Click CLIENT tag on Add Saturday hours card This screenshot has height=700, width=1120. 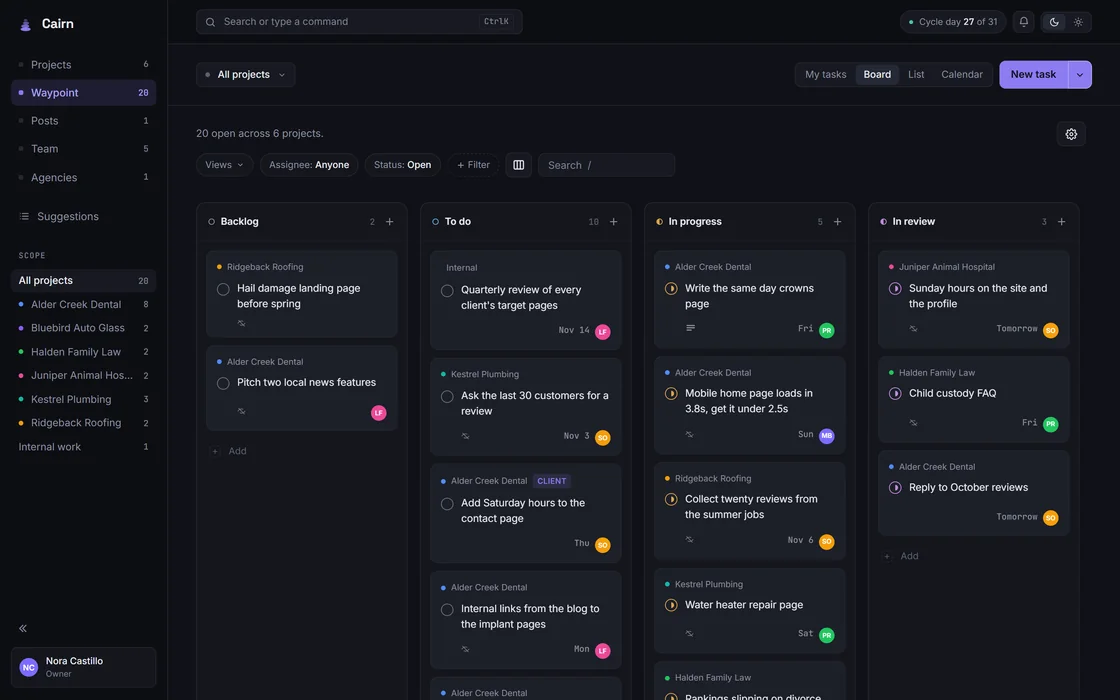[551, 481]
